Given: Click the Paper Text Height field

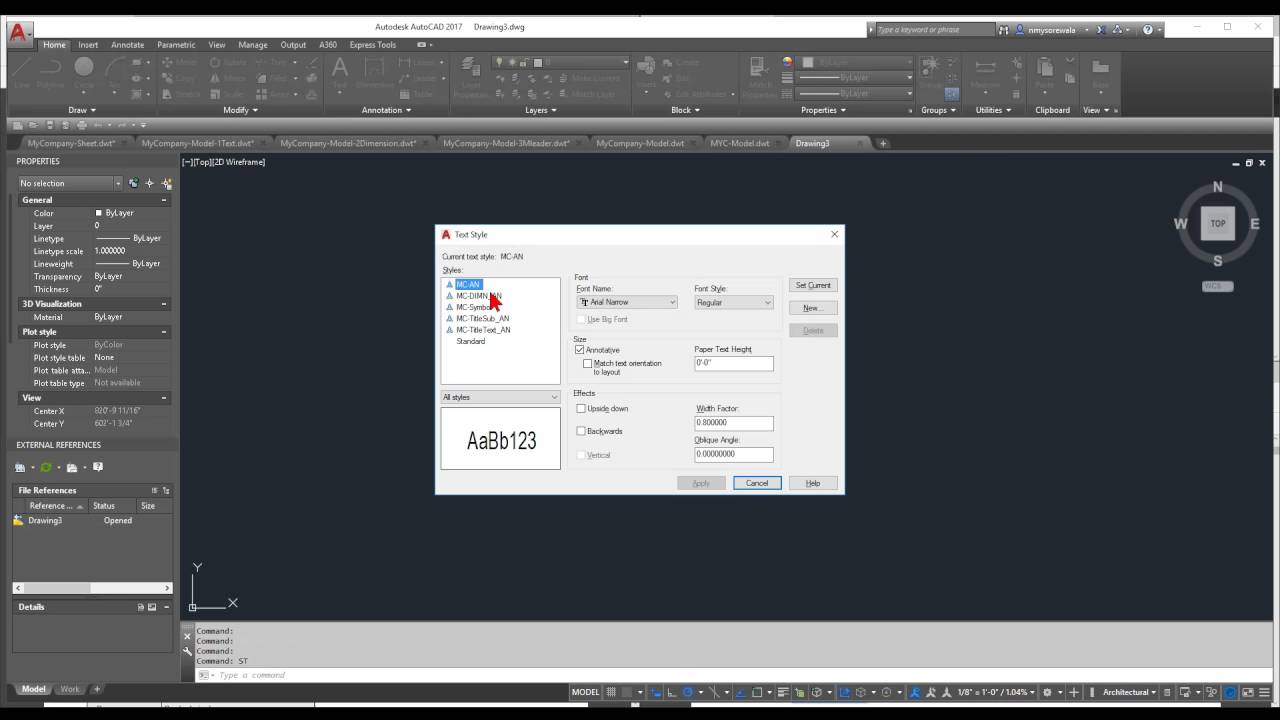Looking at the screenshot, I should tap(734, 363).
